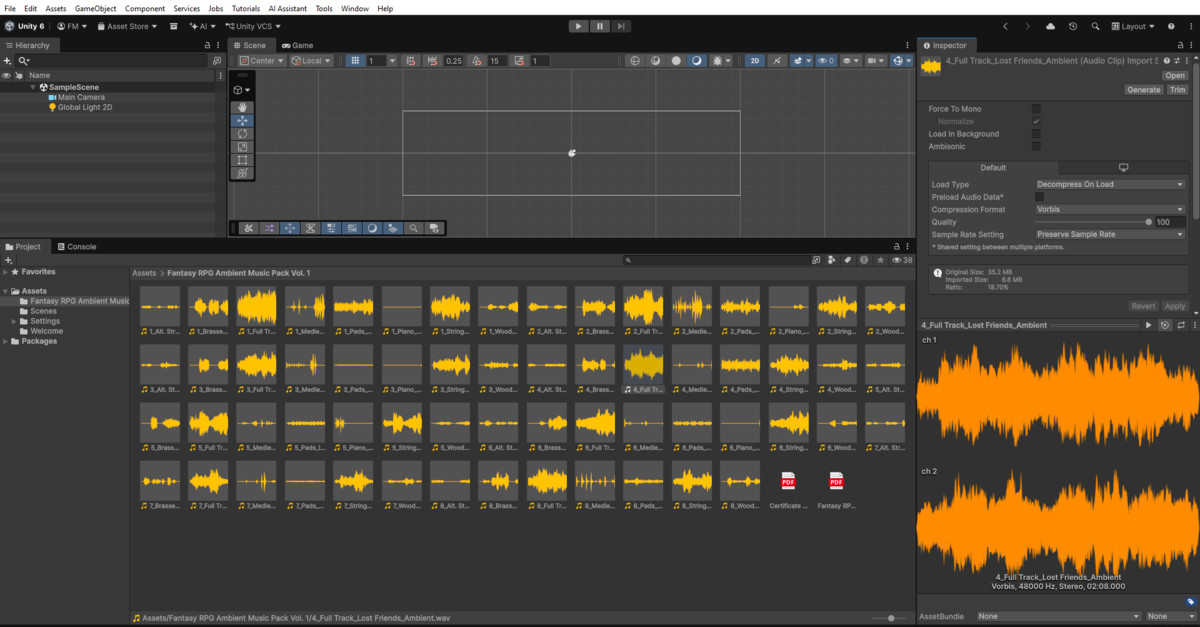Click the global search magnifier icon
The height and width of the screenshot is (627, 1200).
tap(1096, 26)
